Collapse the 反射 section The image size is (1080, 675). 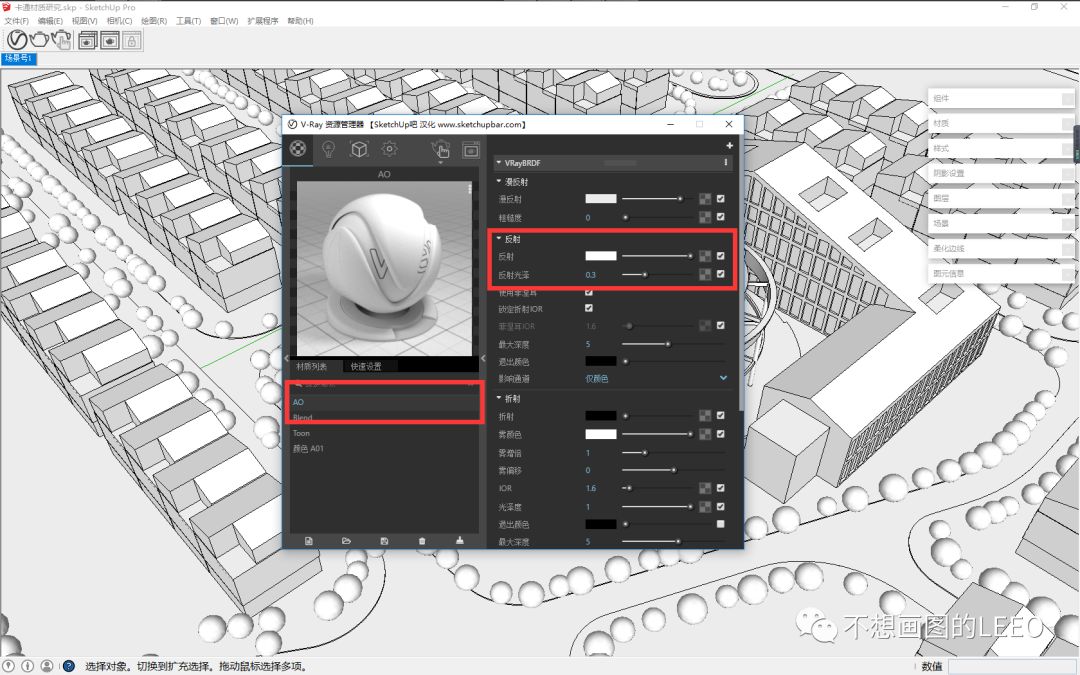500,239
